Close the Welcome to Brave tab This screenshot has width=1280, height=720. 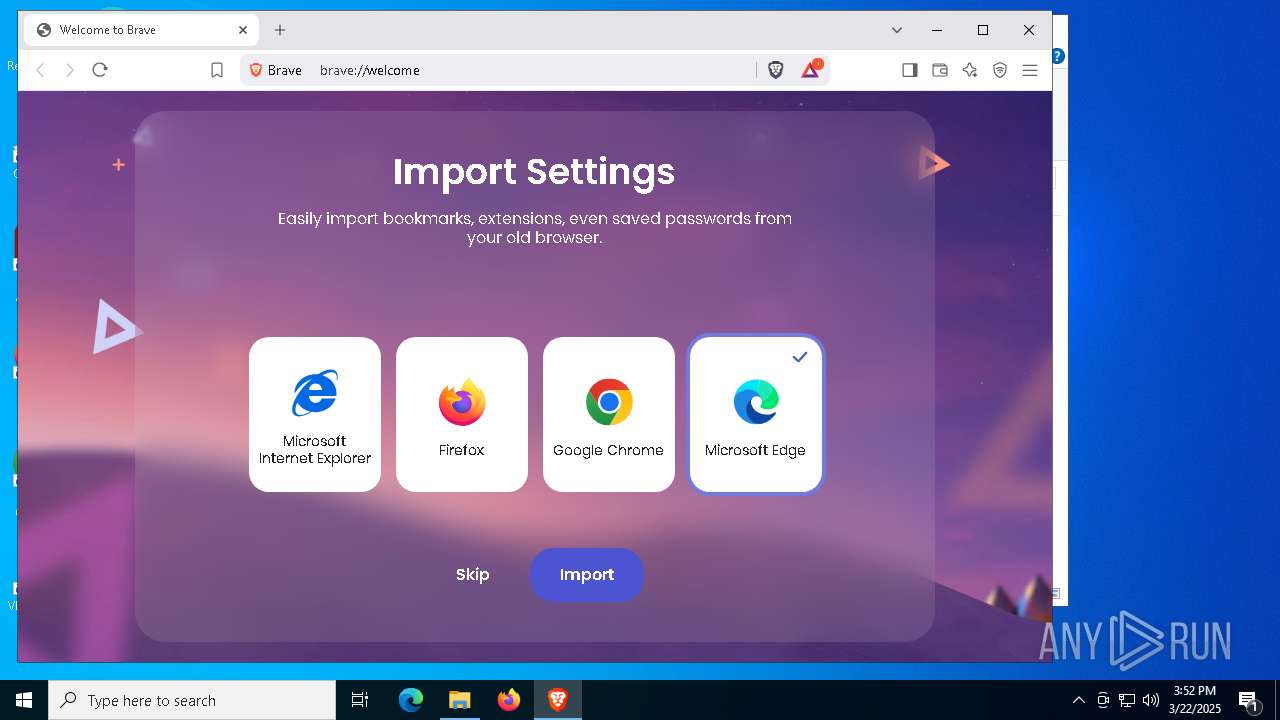(x=243, y=30)
